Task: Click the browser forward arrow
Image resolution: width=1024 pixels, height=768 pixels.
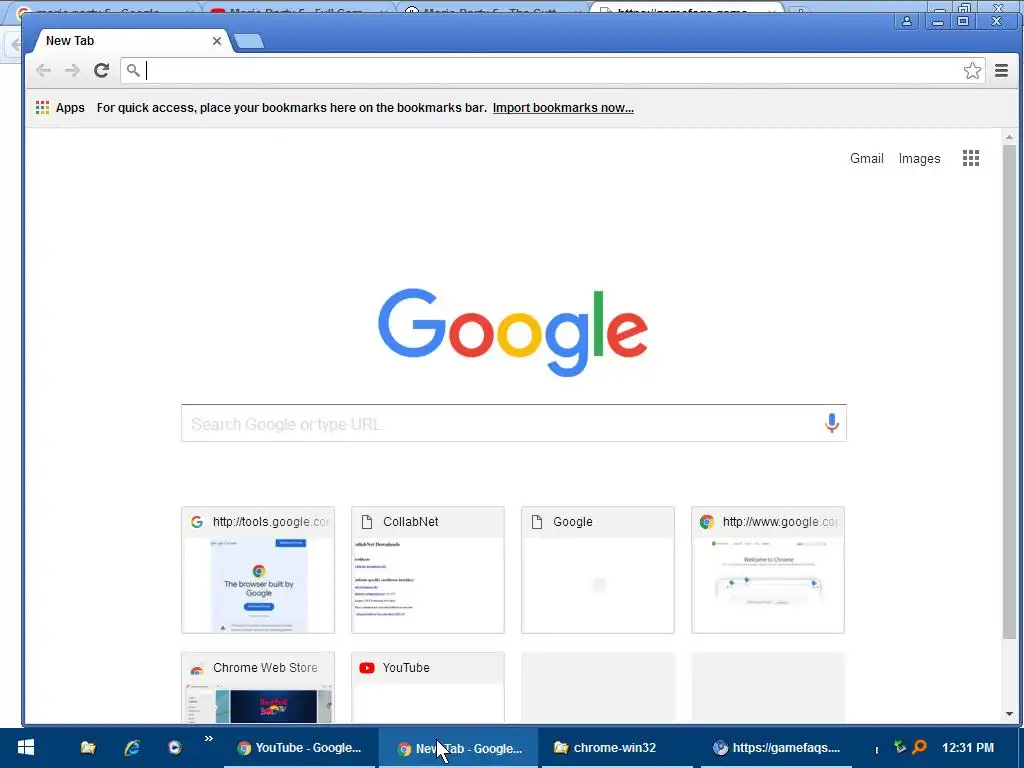Action: tap(72, 71)
